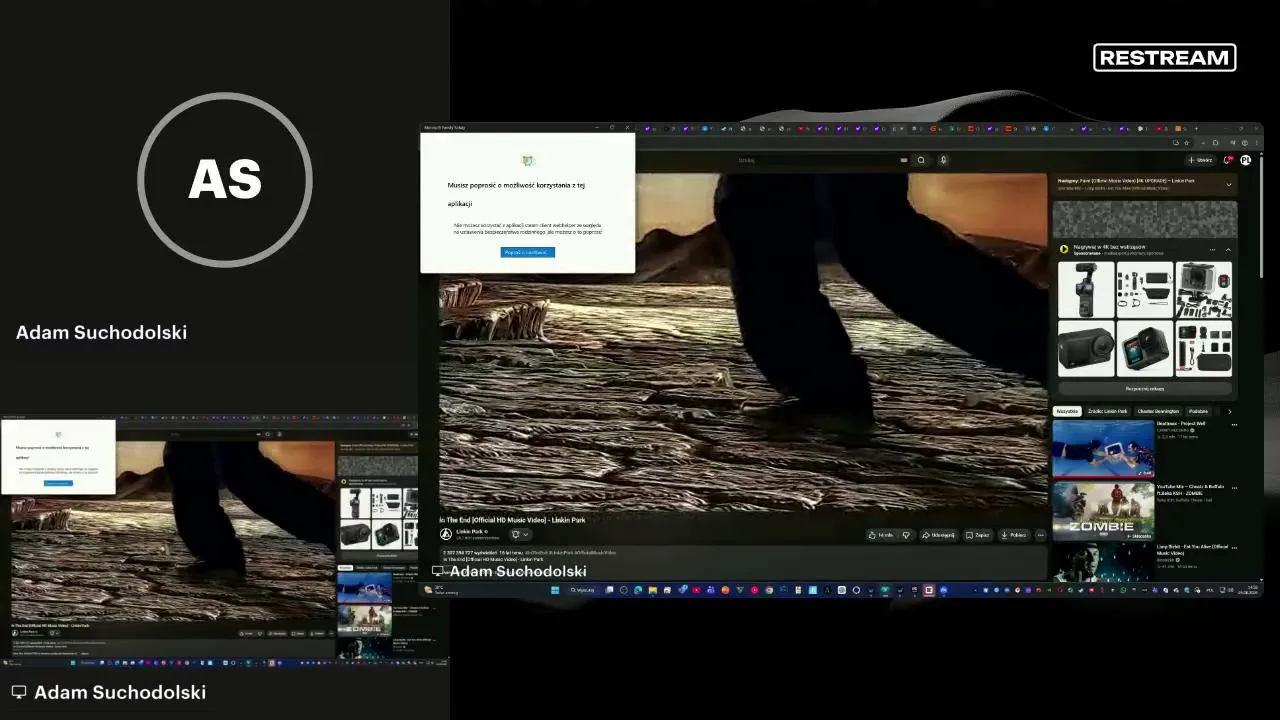Image resolution: width=1280 pixels, height=720 pixels.
Task: Select the Źródło: Linkin Park chip
Action: point(1108,411)
